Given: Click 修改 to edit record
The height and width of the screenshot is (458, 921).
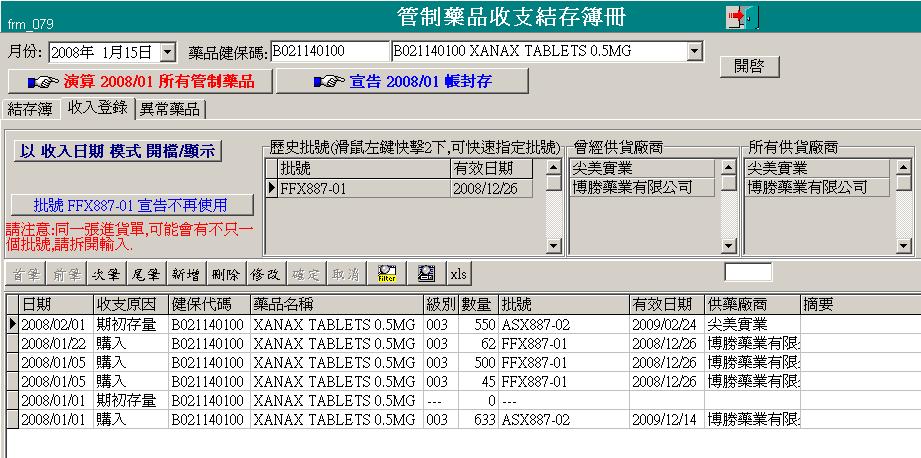Looking at the screenshot, I should click(x=266, y=274).
